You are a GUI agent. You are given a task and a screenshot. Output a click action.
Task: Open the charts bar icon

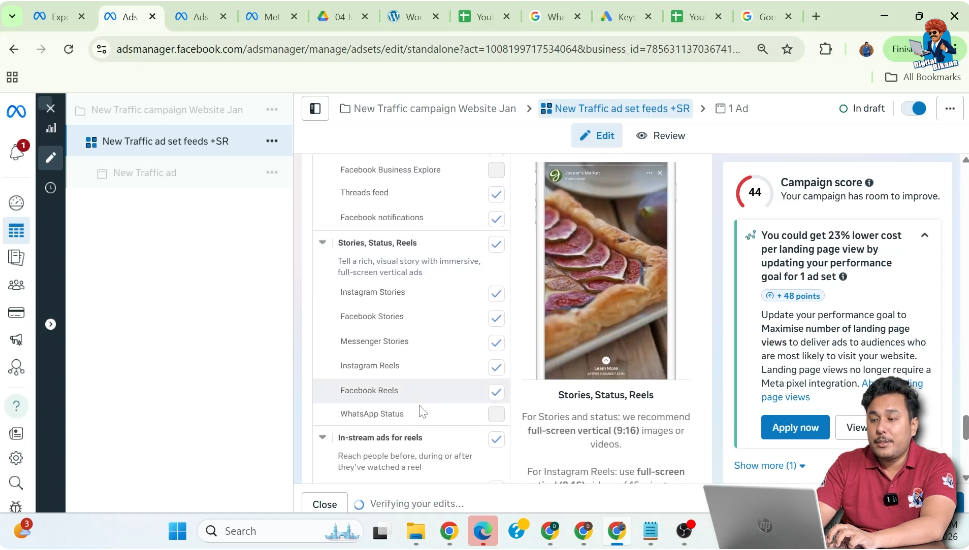pos(51,128)
